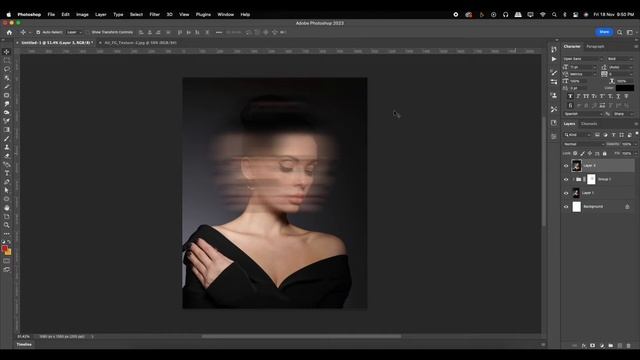Image resolution: width=640 pixels, height=360 pixels.
Task: Open font family dropdown in Character panel
Action: 582,59
